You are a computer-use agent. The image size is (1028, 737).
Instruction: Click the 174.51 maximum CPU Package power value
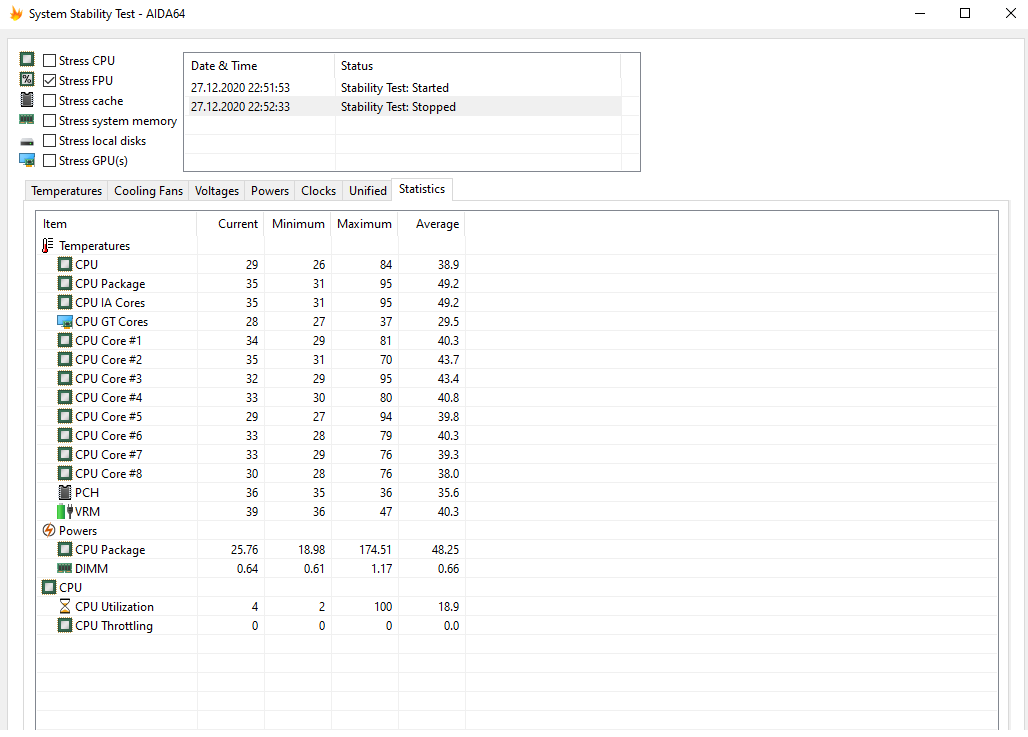(x=375, y=549)
